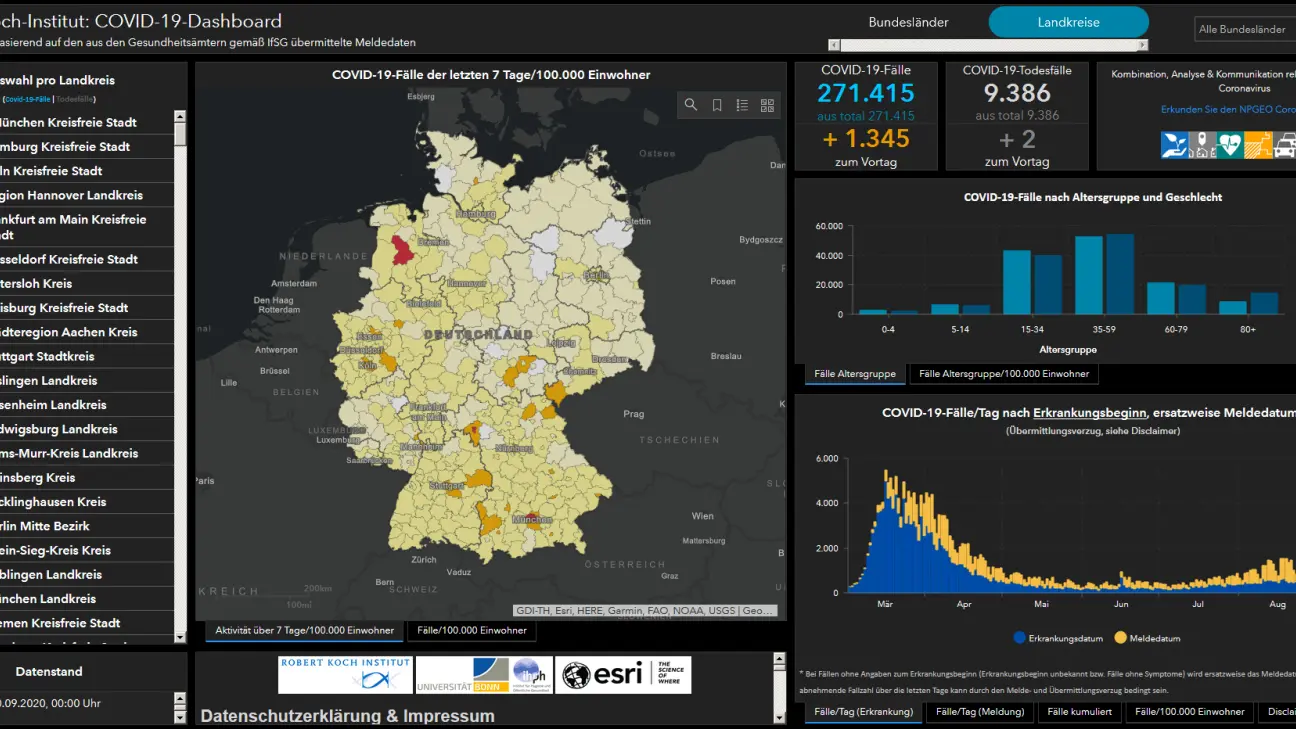Screen dimensions: 1296x729
Task: Switch list to Todesfälle
Action: (x=76, y=99)
